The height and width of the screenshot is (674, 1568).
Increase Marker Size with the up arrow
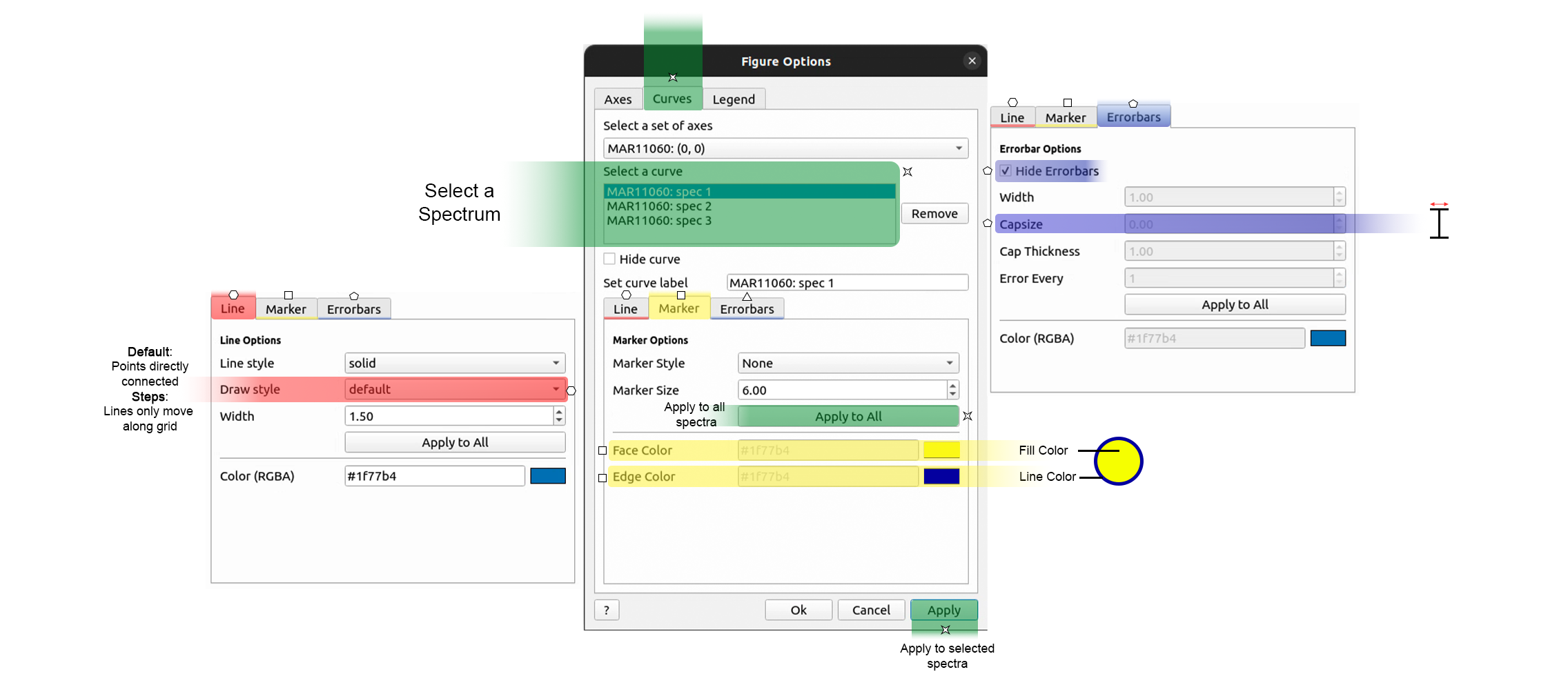tap(952, 386)
